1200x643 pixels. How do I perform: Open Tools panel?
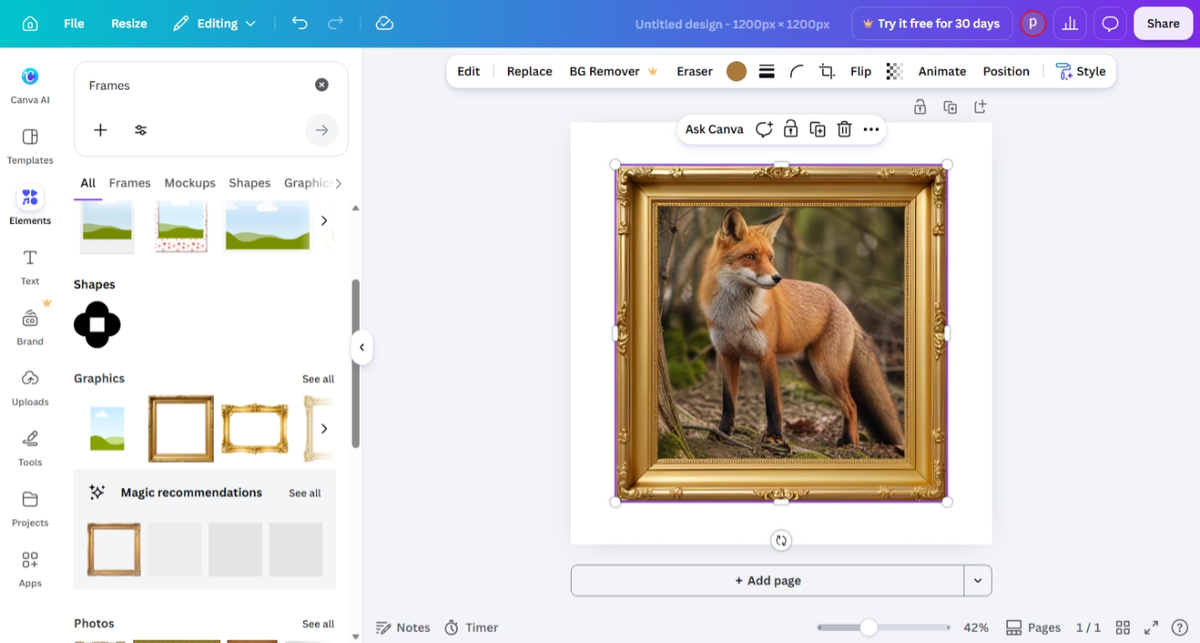point(30,448)
